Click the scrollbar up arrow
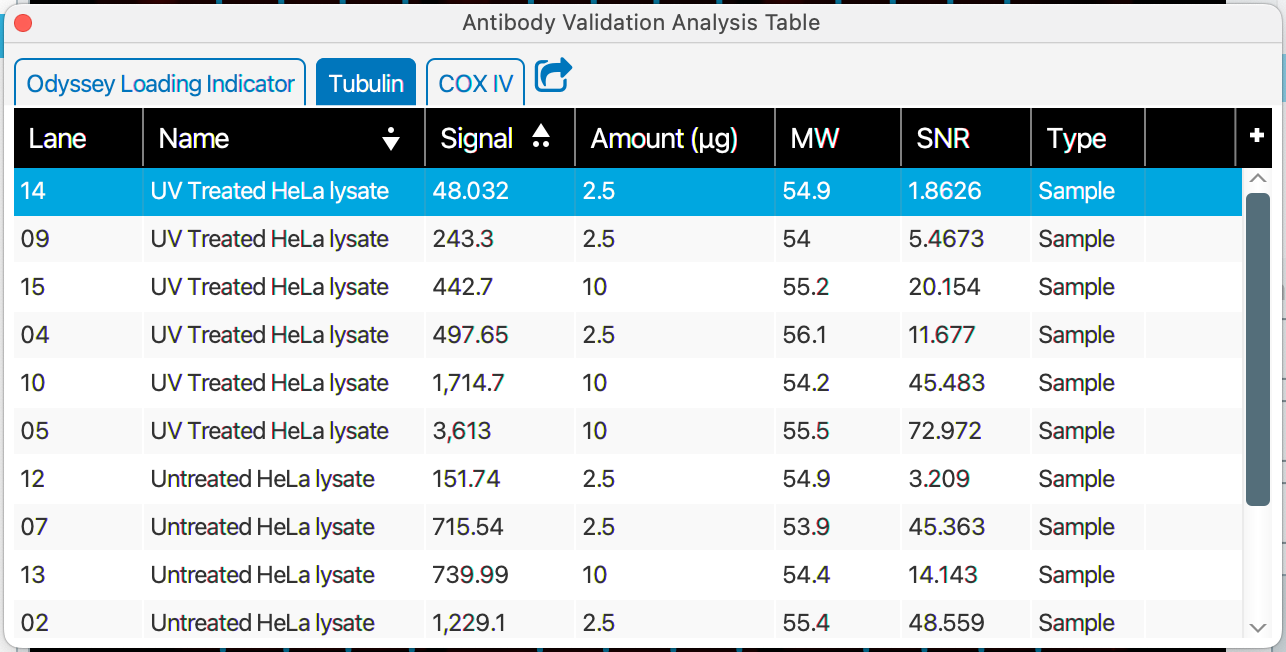This screenshot has width=1286, height=652. pyautogui.click(x=1259, y=178)
